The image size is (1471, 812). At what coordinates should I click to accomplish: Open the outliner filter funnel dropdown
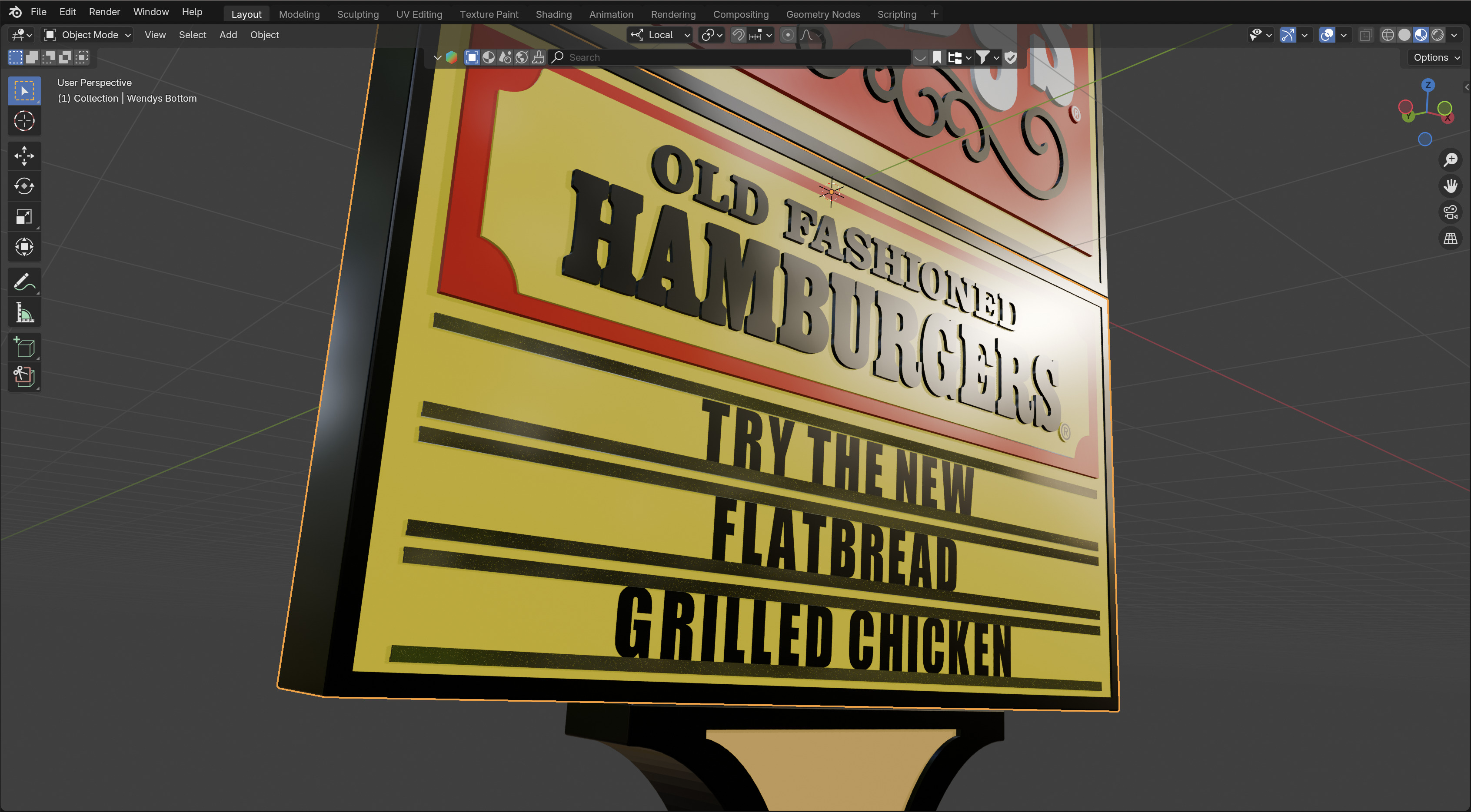(987, 57)
